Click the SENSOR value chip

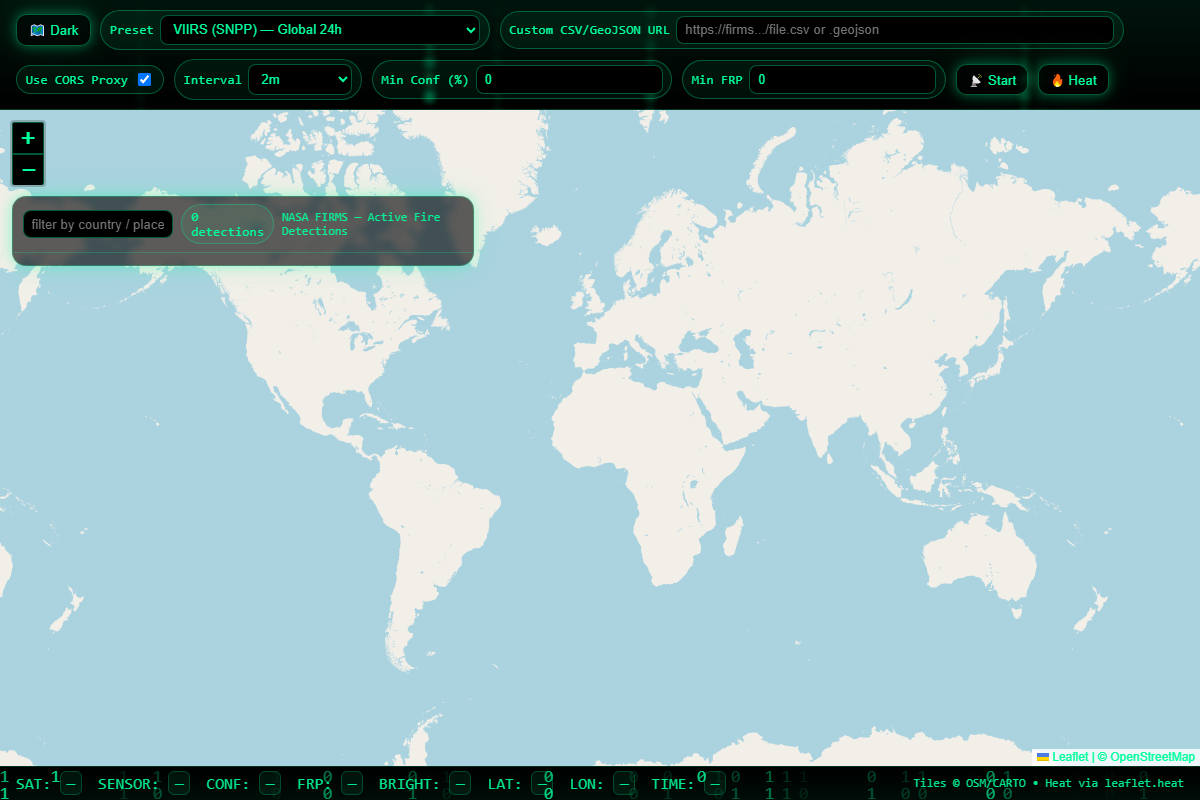click(x=179, y=784)
